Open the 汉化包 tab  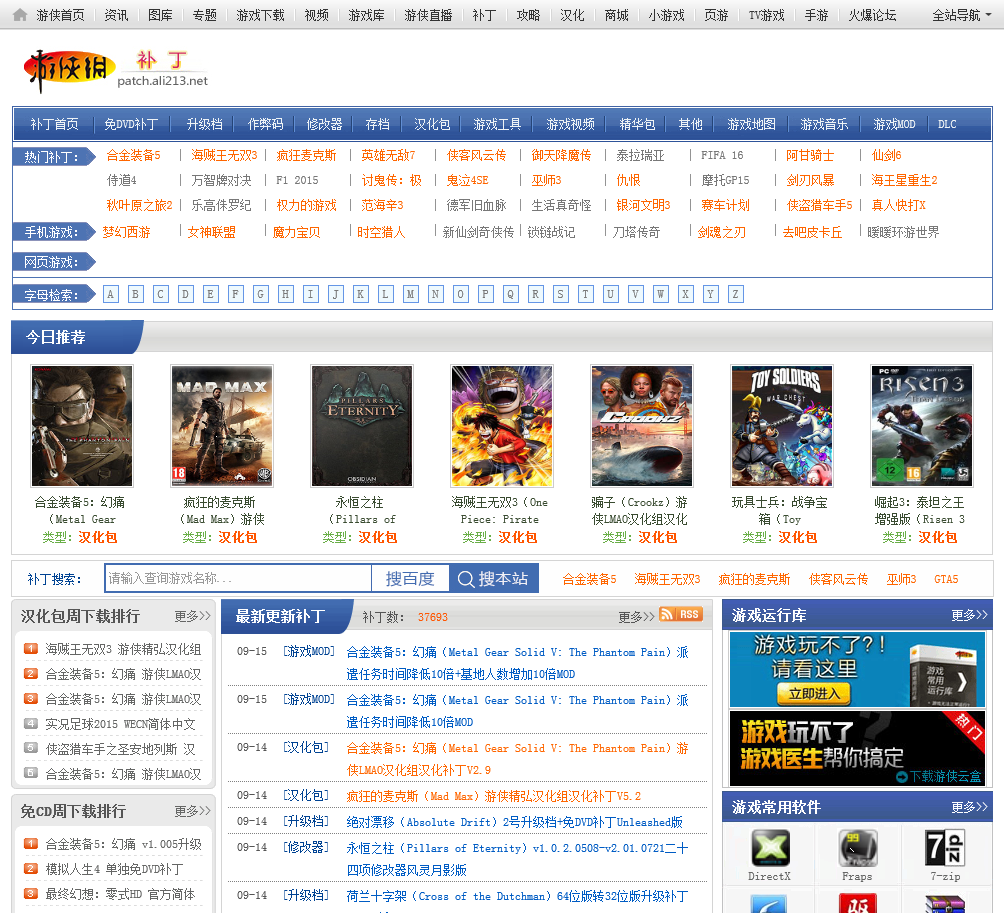click(x=432, y=124)
